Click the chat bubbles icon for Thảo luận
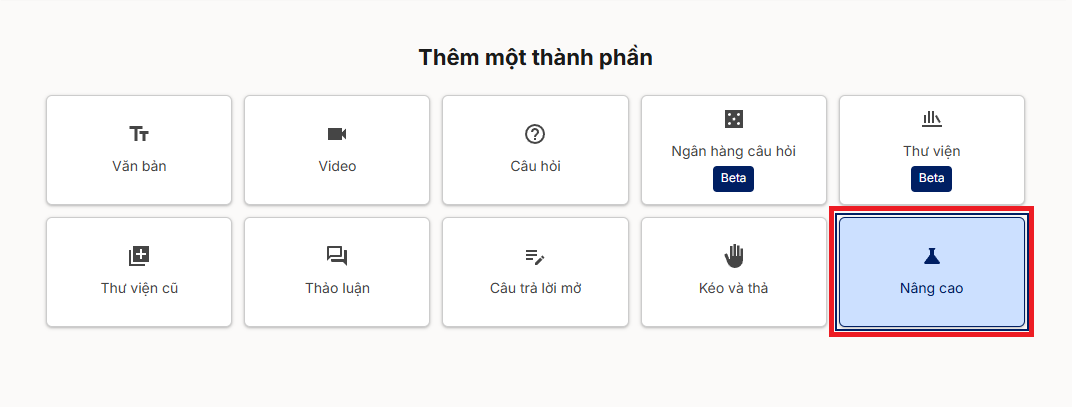This screenshot has width=1072, height=407. 337,256
